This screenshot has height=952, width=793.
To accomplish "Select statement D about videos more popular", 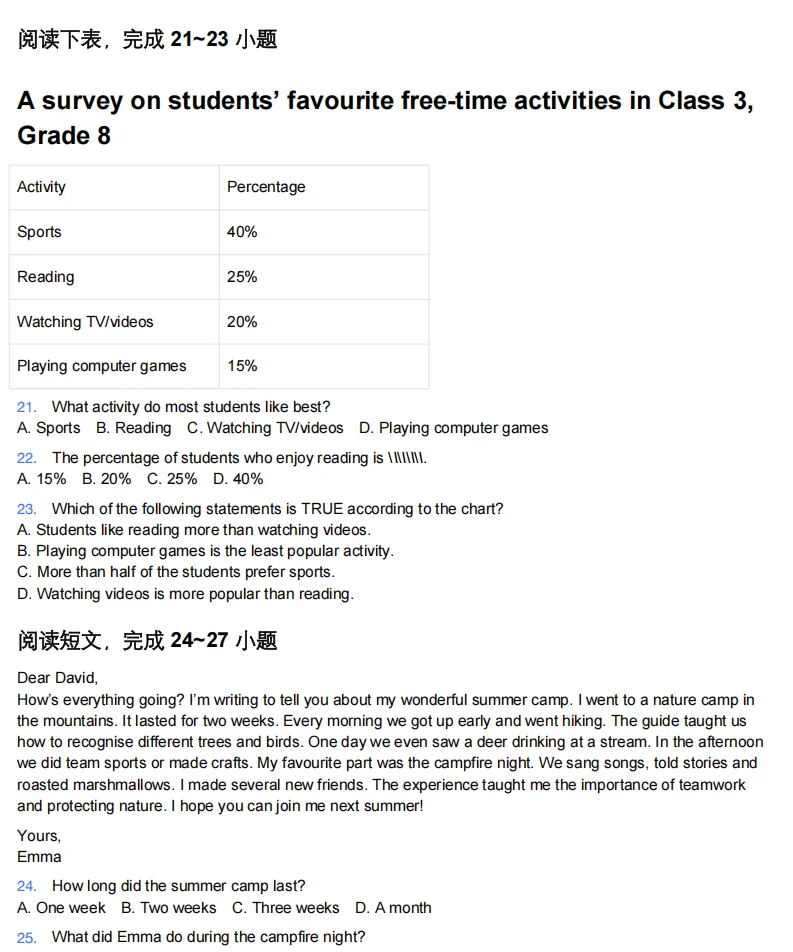I will pyautogui.click(x=185, y=594).
